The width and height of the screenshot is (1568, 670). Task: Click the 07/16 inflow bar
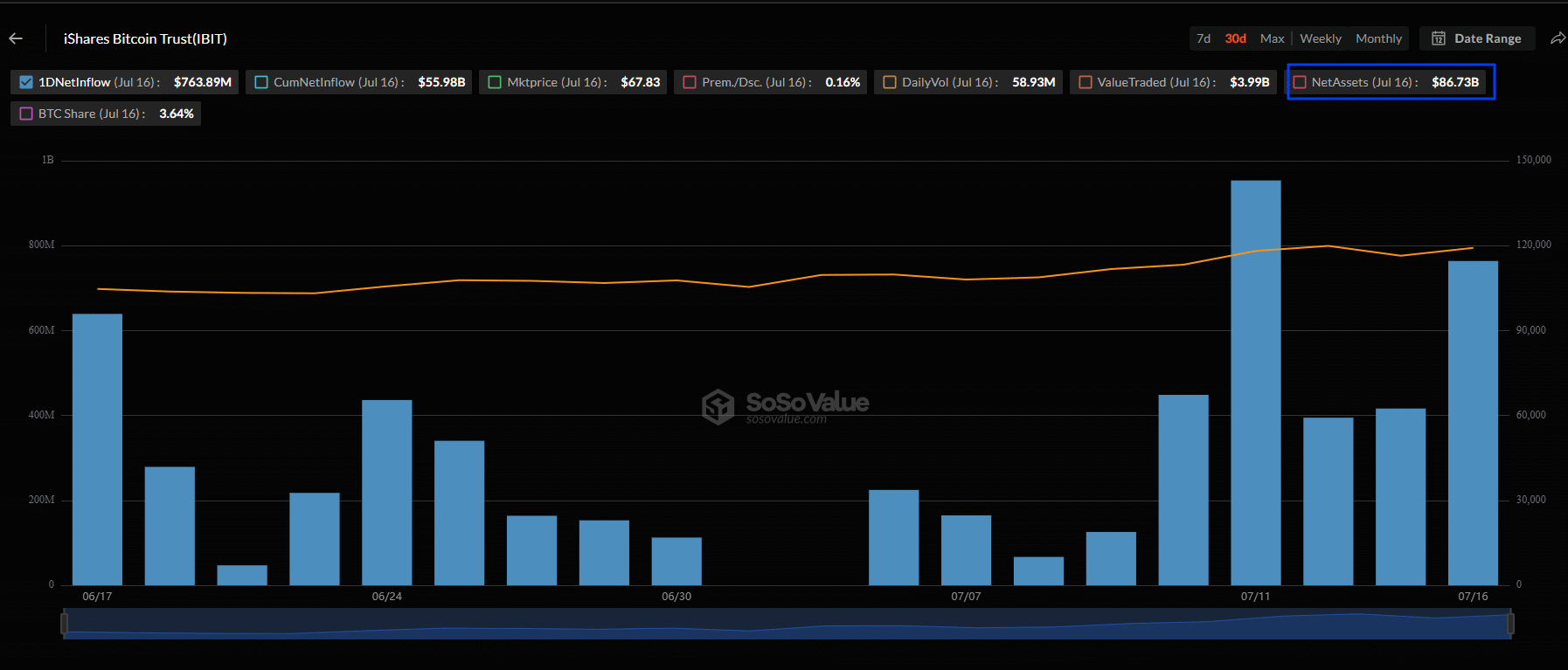(x=1473, y=423)
